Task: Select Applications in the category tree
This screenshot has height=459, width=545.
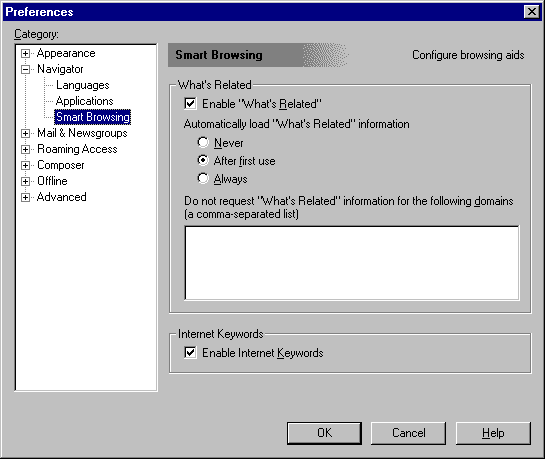Action: (84, 101)
